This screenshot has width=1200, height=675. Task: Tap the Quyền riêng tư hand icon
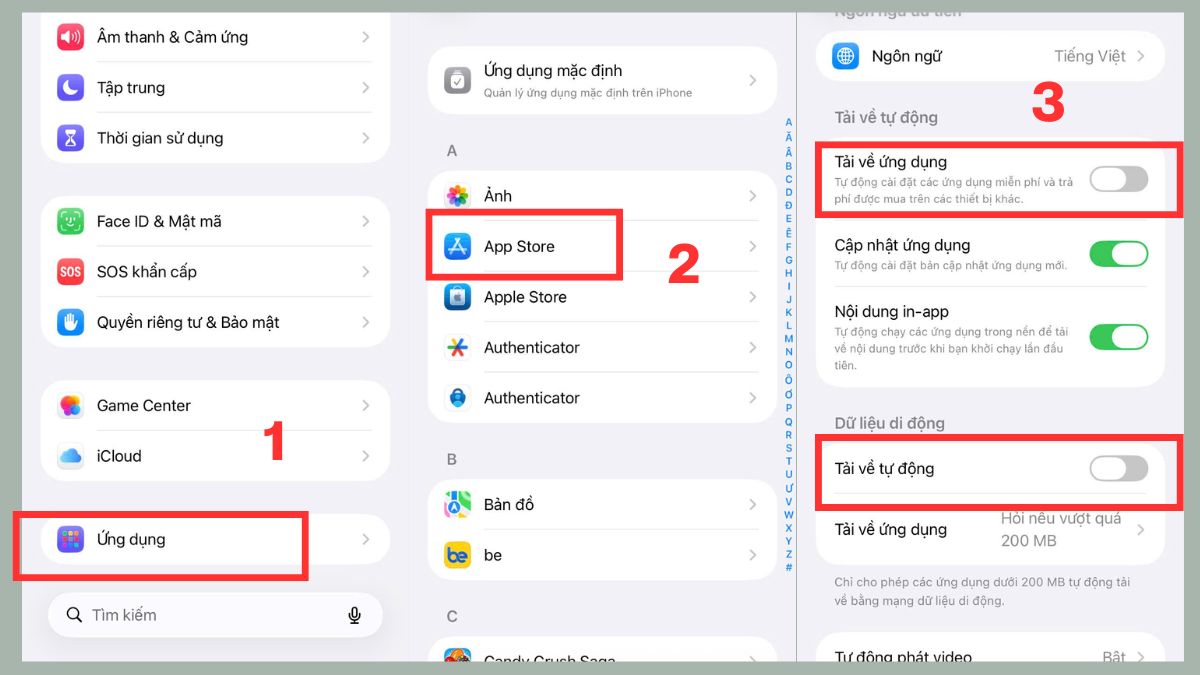point(70,322)
